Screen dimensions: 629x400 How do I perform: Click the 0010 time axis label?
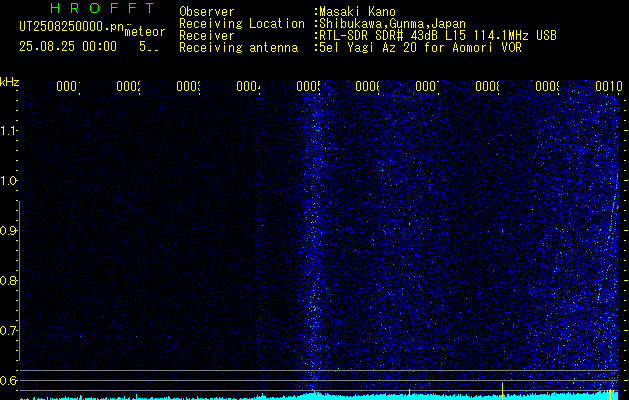tap(609, 86)
